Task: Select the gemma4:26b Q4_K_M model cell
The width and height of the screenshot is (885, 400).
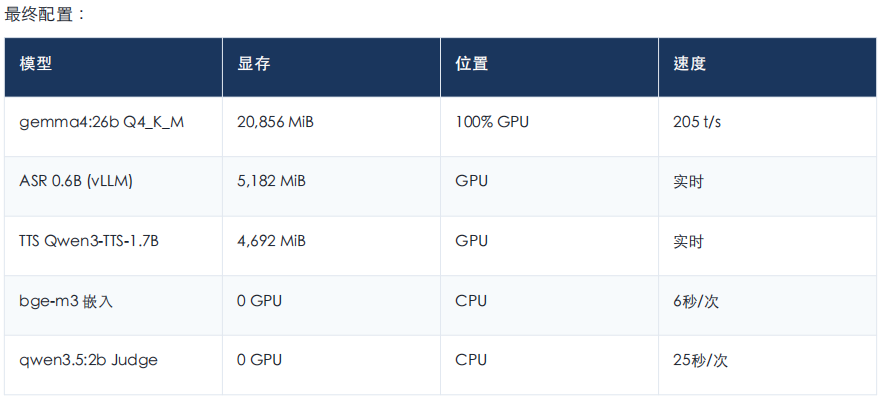Action: pyautogui.click(x=102, y=123)
